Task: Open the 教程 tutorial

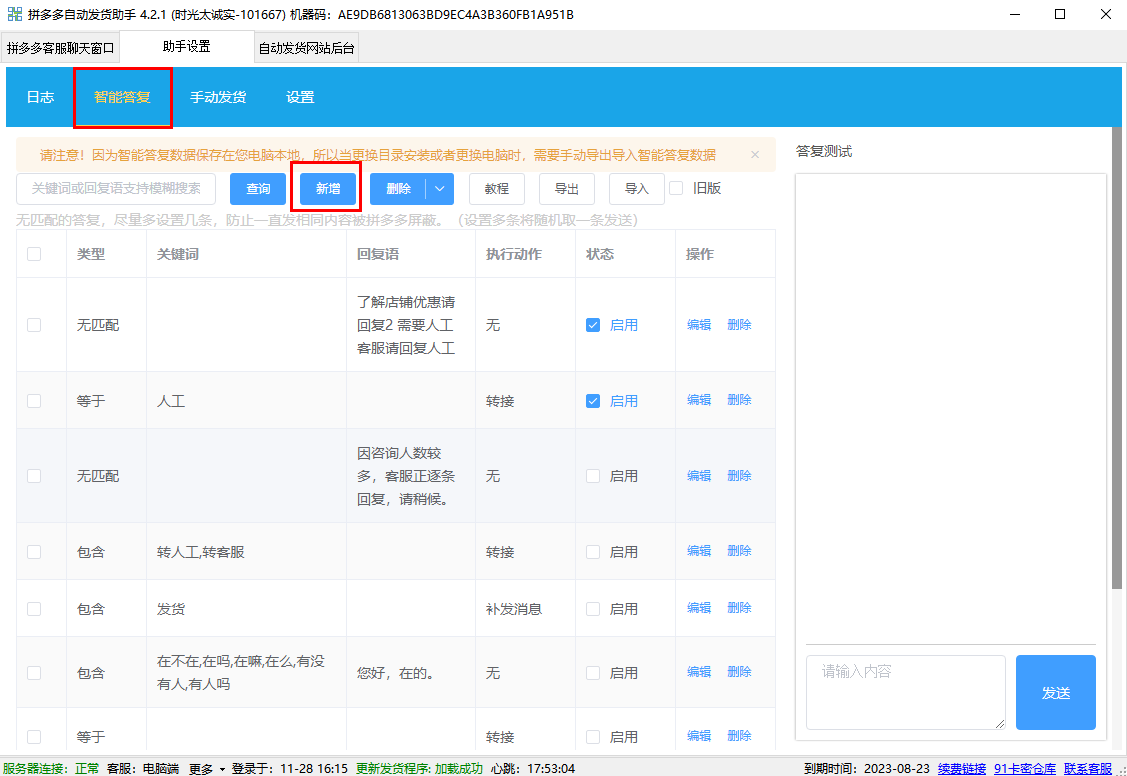Action: point(497,189)
